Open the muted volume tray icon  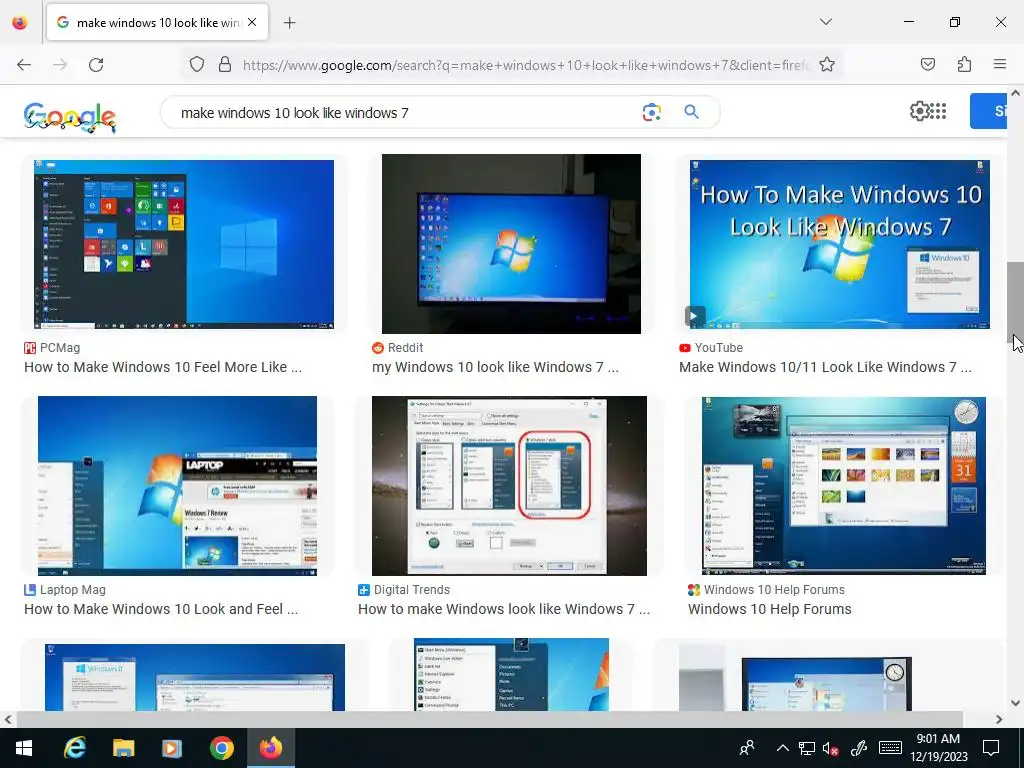[831, 748]
